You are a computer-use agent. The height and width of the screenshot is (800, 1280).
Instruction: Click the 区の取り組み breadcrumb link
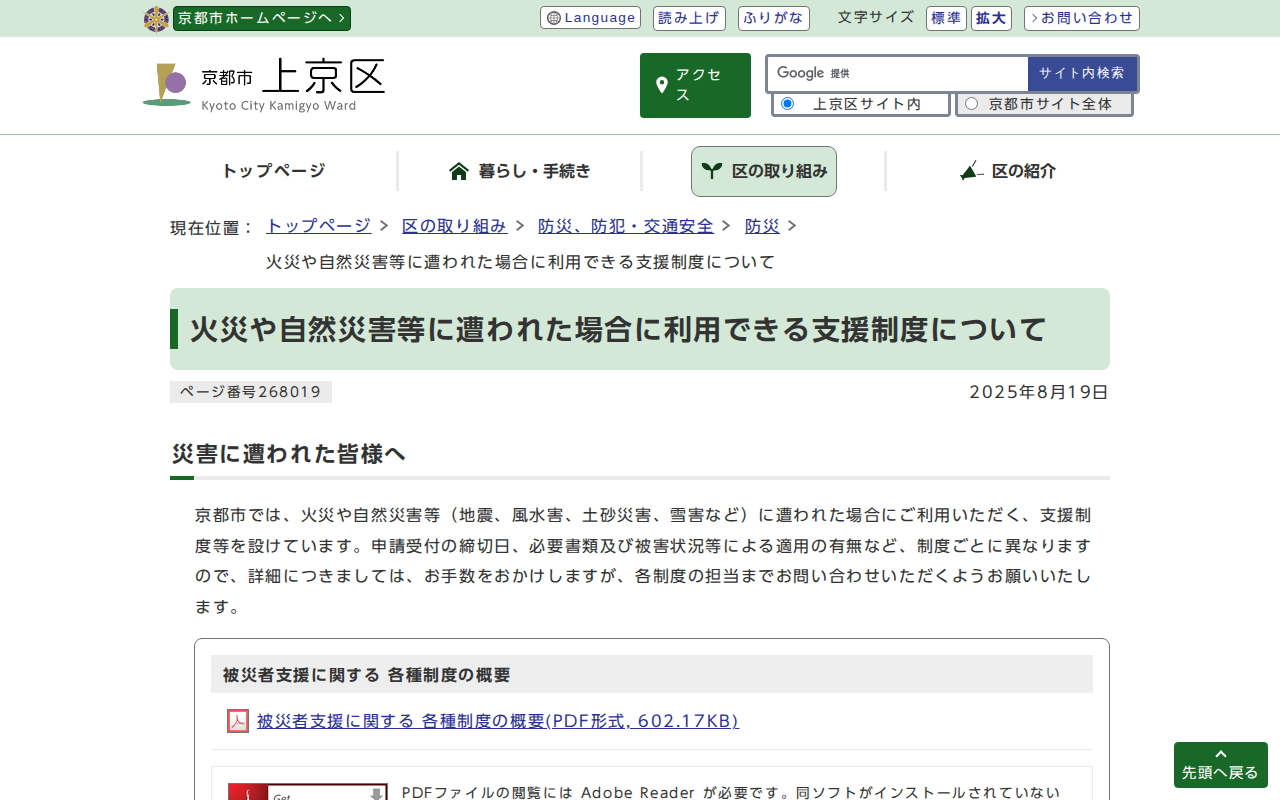coord(454,226)
